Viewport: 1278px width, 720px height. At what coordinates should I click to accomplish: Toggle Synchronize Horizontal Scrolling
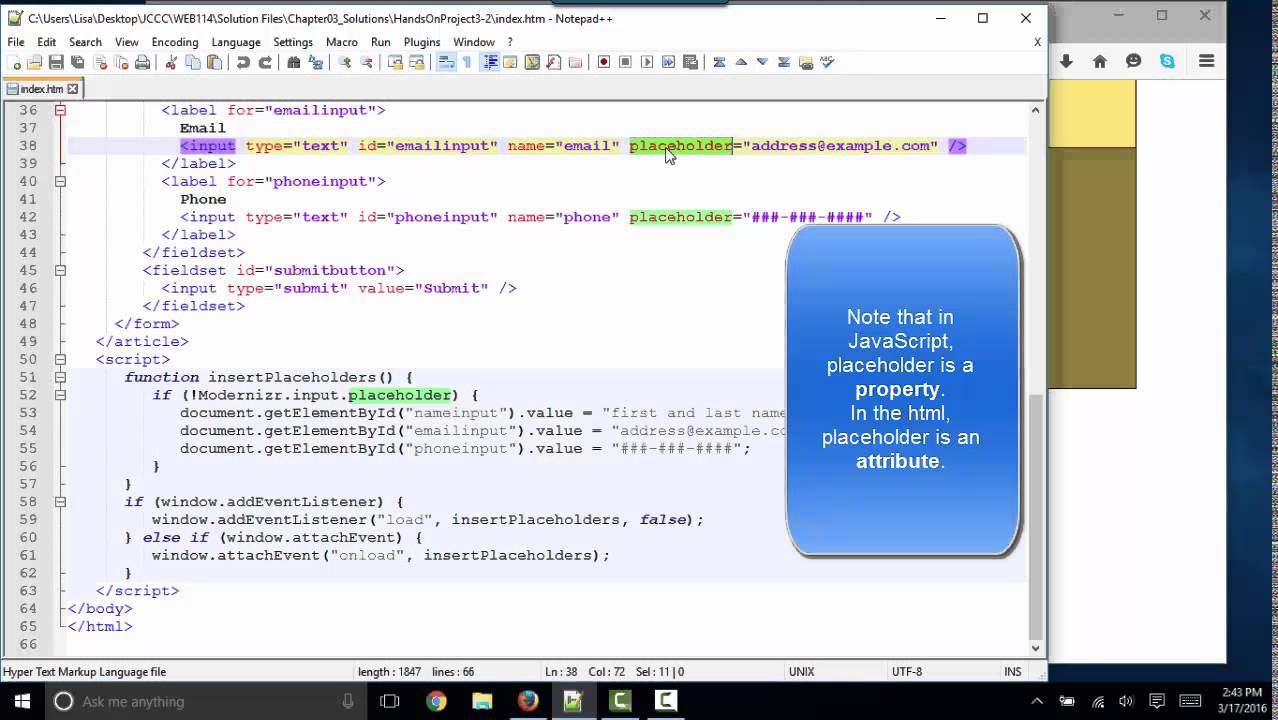tap(416, 62)
